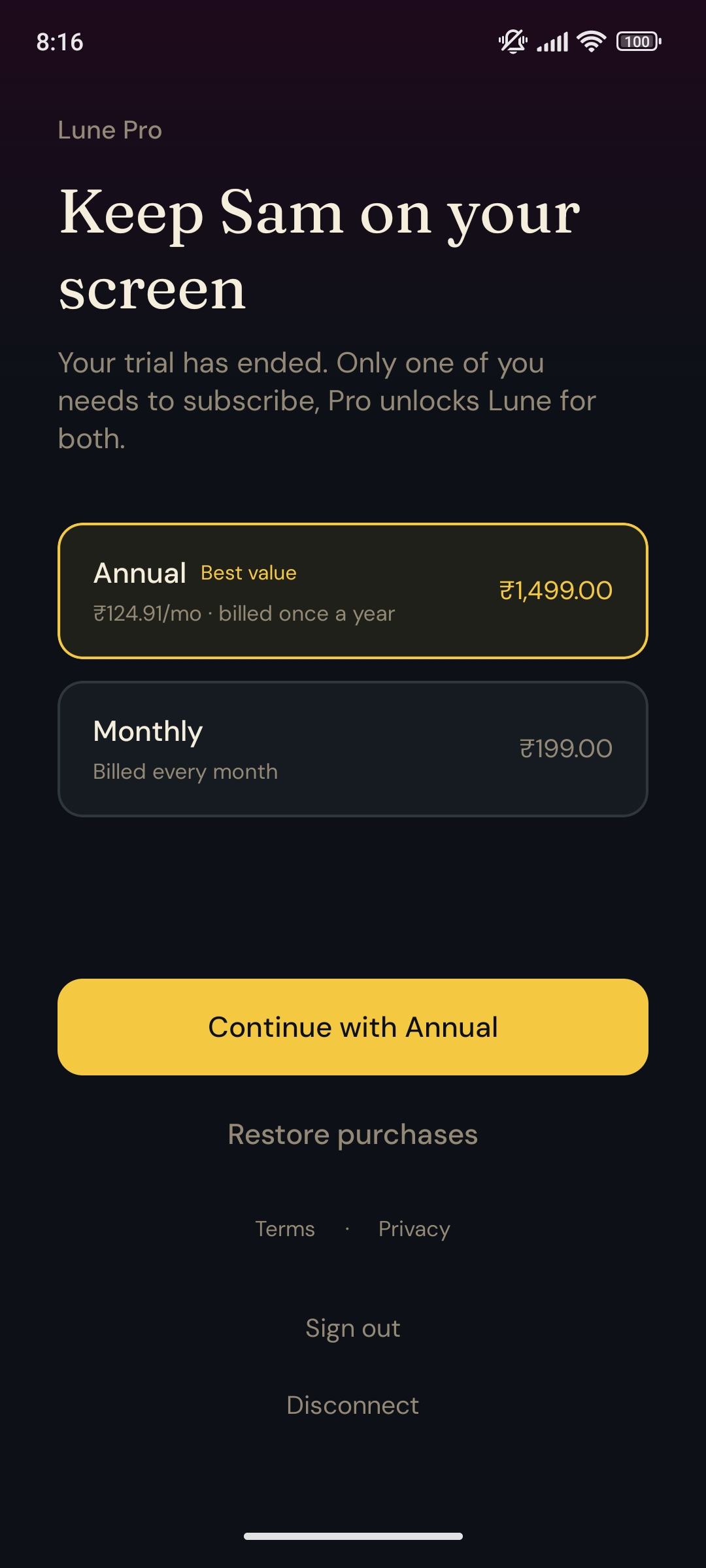Screen dimensions: 706x1568
Task: Open the Privacy link
Action: (414, 1229)
